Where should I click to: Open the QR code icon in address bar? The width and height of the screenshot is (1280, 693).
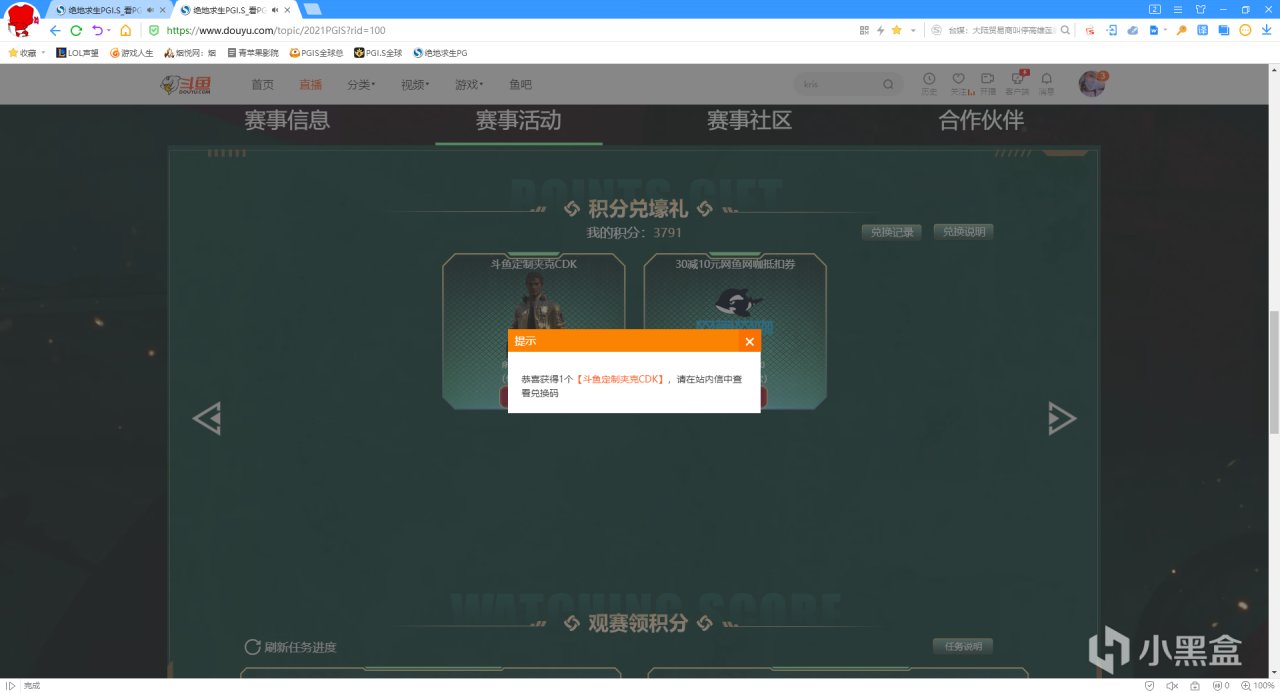864,30
